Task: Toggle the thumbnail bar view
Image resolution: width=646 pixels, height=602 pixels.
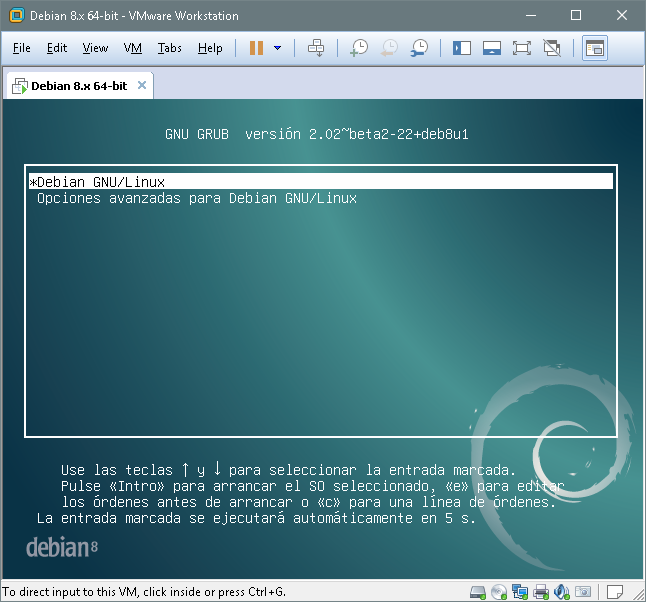Action: (x=491, y=48)
